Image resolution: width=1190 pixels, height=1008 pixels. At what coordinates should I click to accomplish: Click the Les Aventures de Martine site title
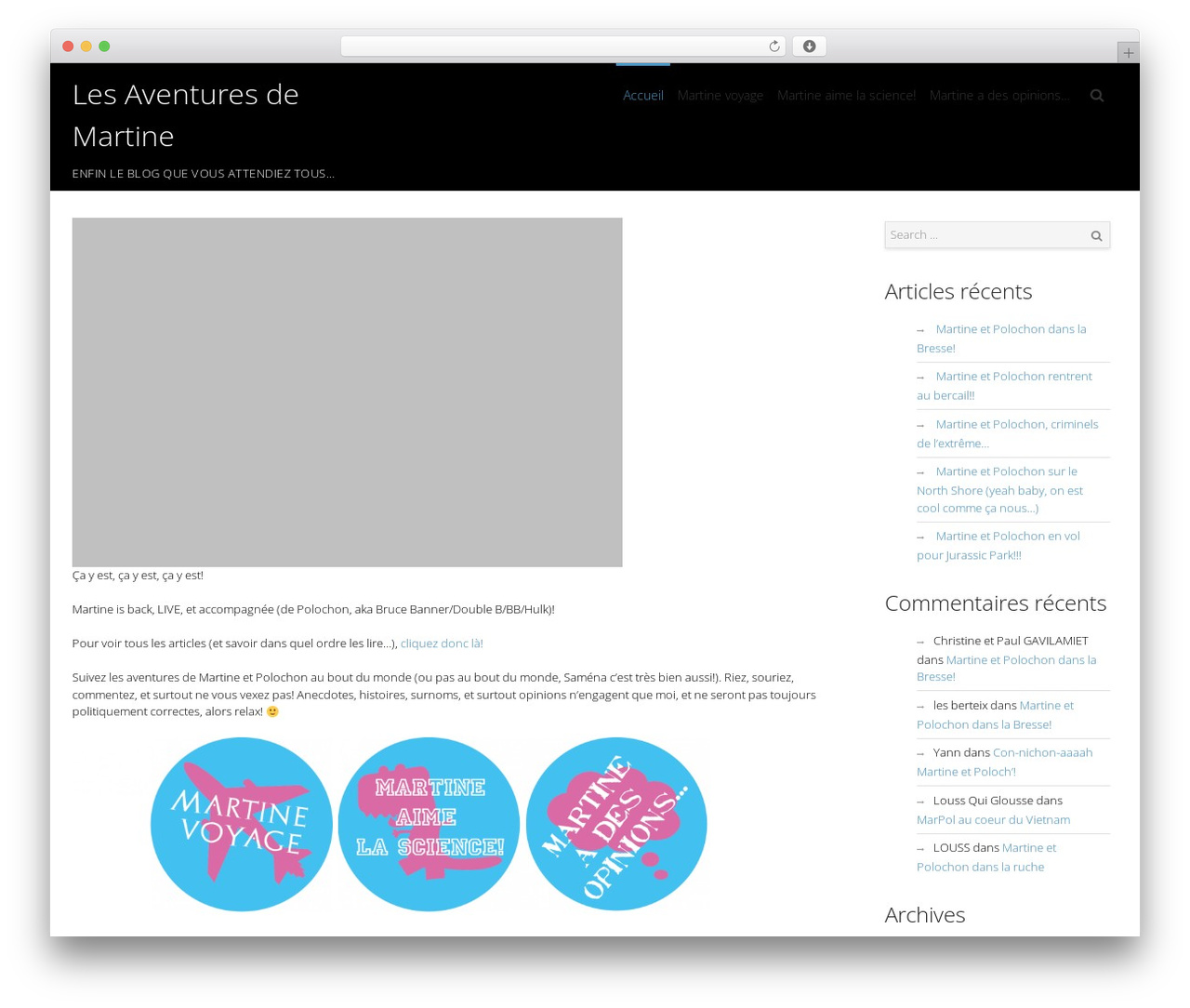186,115
